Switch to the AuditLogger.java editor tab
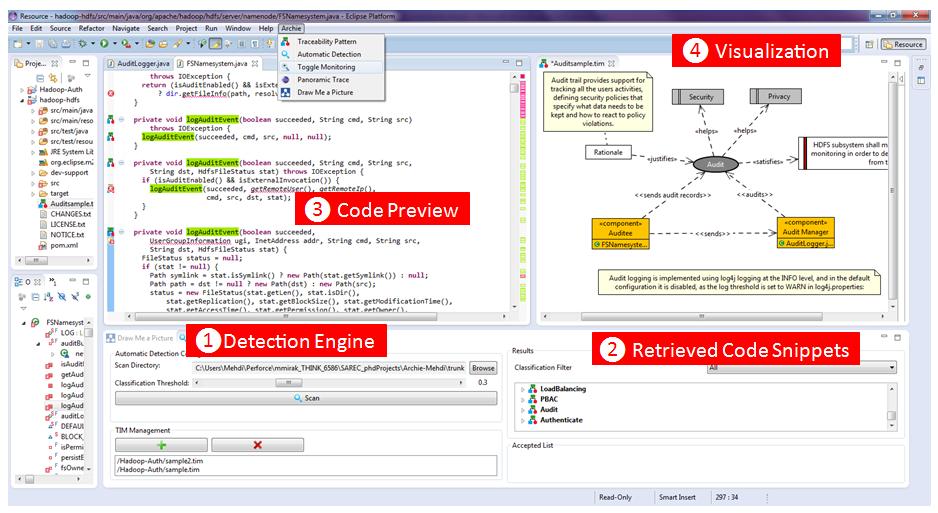Screen dimensions: 938x513 pos(138,63)
